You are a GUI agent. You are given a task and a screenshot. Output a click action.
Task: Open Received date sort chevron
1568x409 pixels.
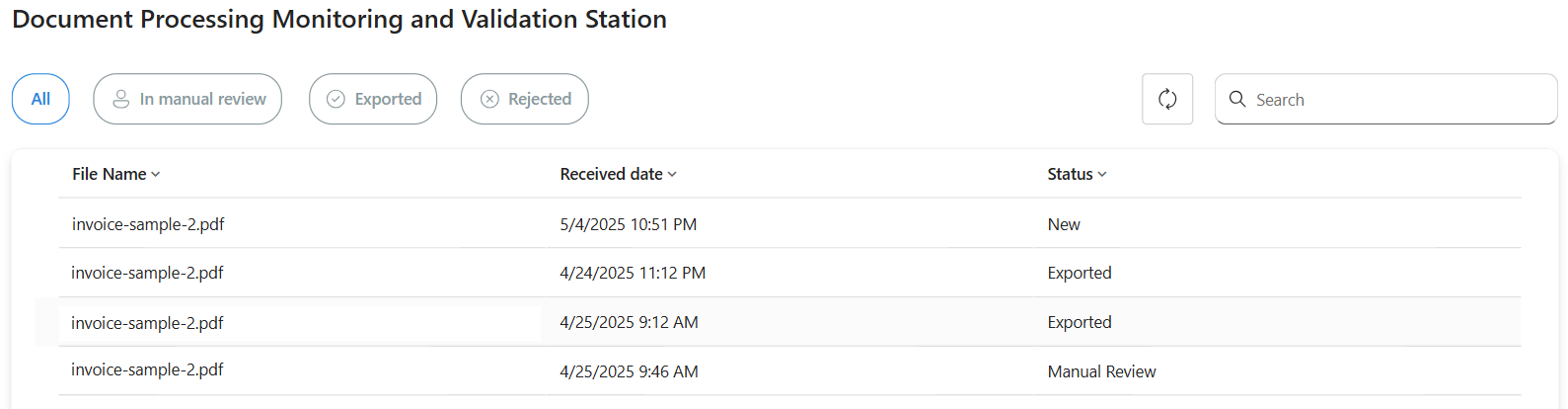672,175
